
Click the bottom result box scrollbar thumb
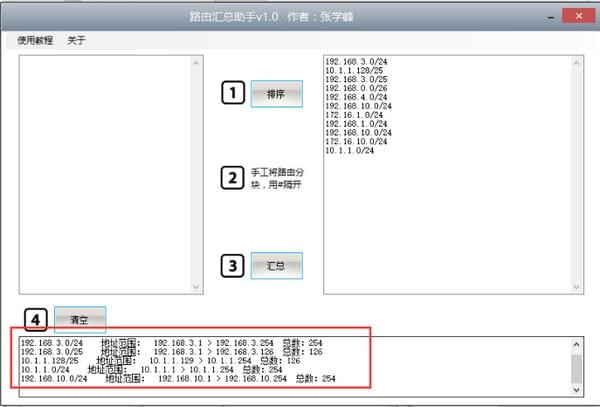click(x=577, y=369)
